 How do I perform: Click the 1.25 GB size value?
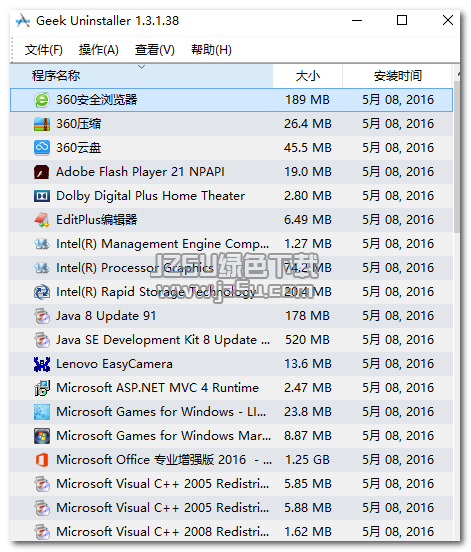(307, 460)
